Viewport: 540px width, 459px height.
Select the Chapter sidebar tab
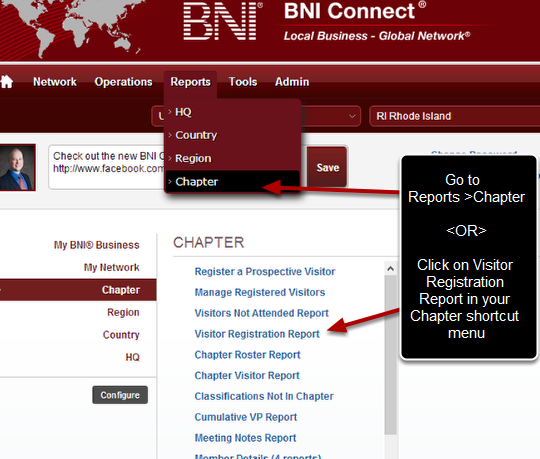[78, 290]
